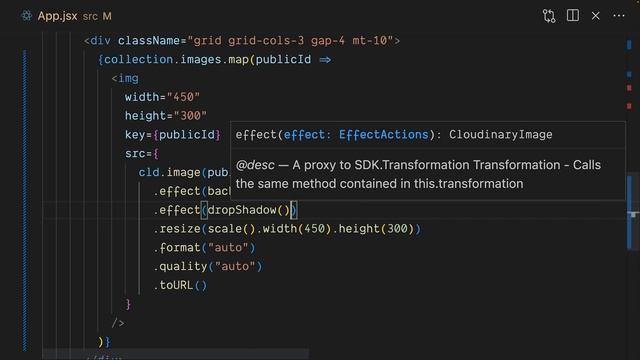Click the React file icon on App.jsx tab
Image resolution: width=640 pixels, height=360 pixels.
27,16
